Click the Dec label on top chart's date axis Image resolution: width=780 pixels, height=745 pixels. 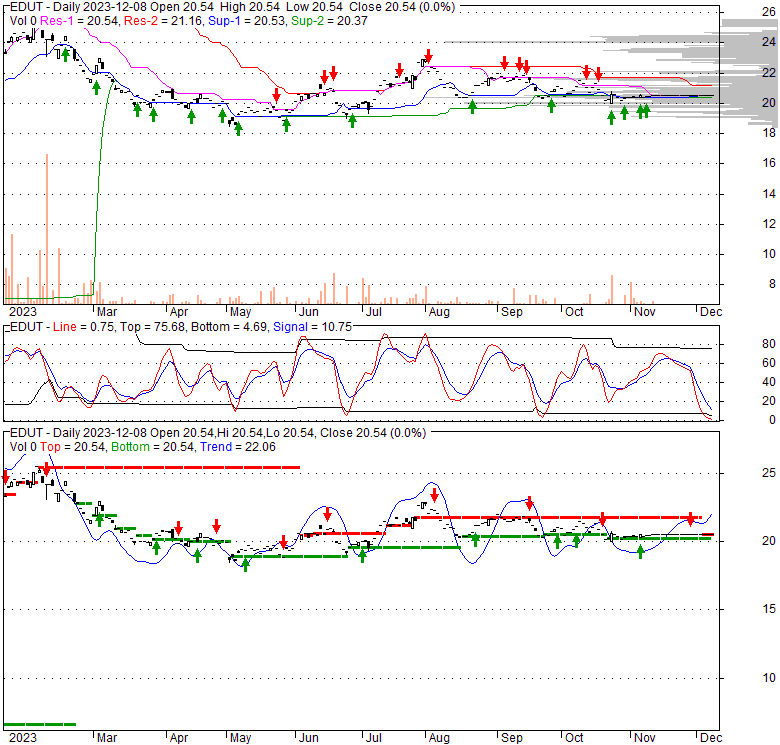(711, 312)
